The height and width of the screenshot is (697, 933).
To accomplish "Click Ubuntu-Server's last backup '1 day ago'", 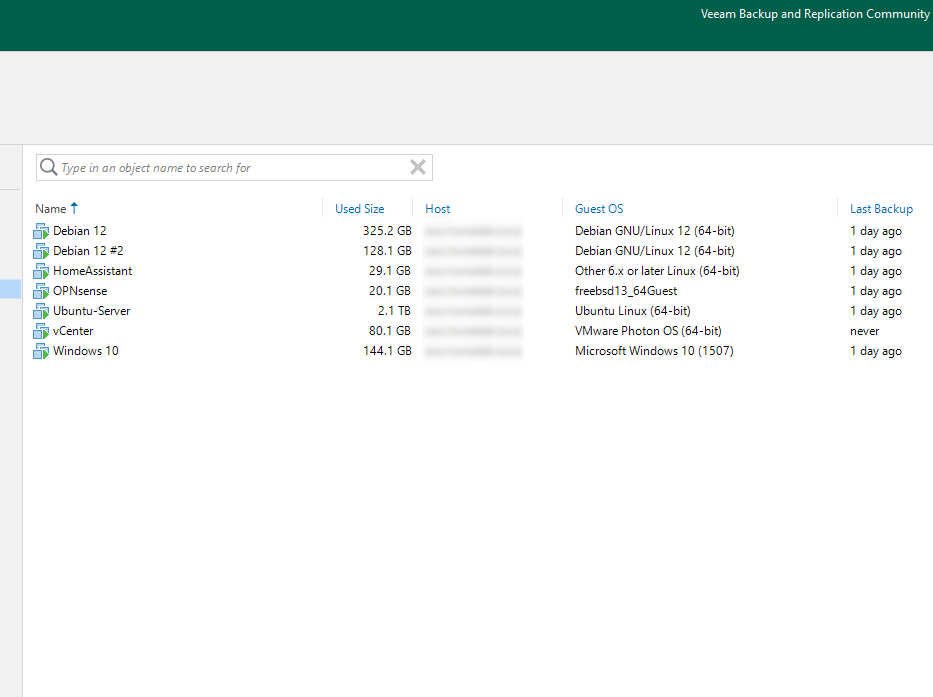I will [x=876, y=311].
